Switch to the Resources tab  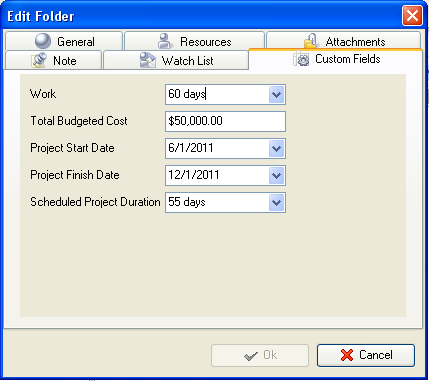[194, 41]
